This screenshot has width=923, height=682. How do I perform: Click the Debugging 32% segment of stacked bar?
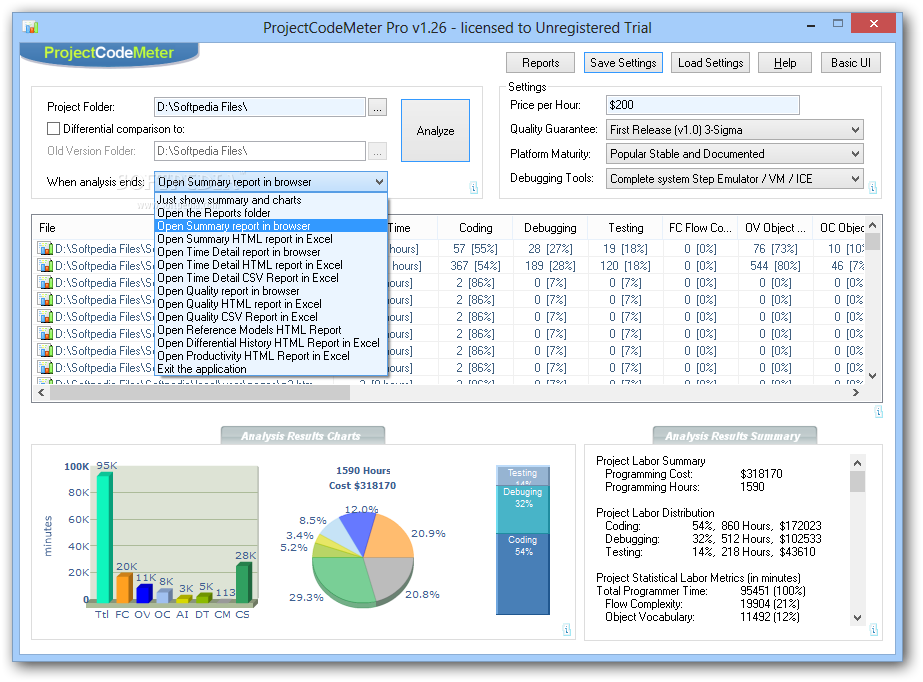pyautogui.click(x=523, y=509)
